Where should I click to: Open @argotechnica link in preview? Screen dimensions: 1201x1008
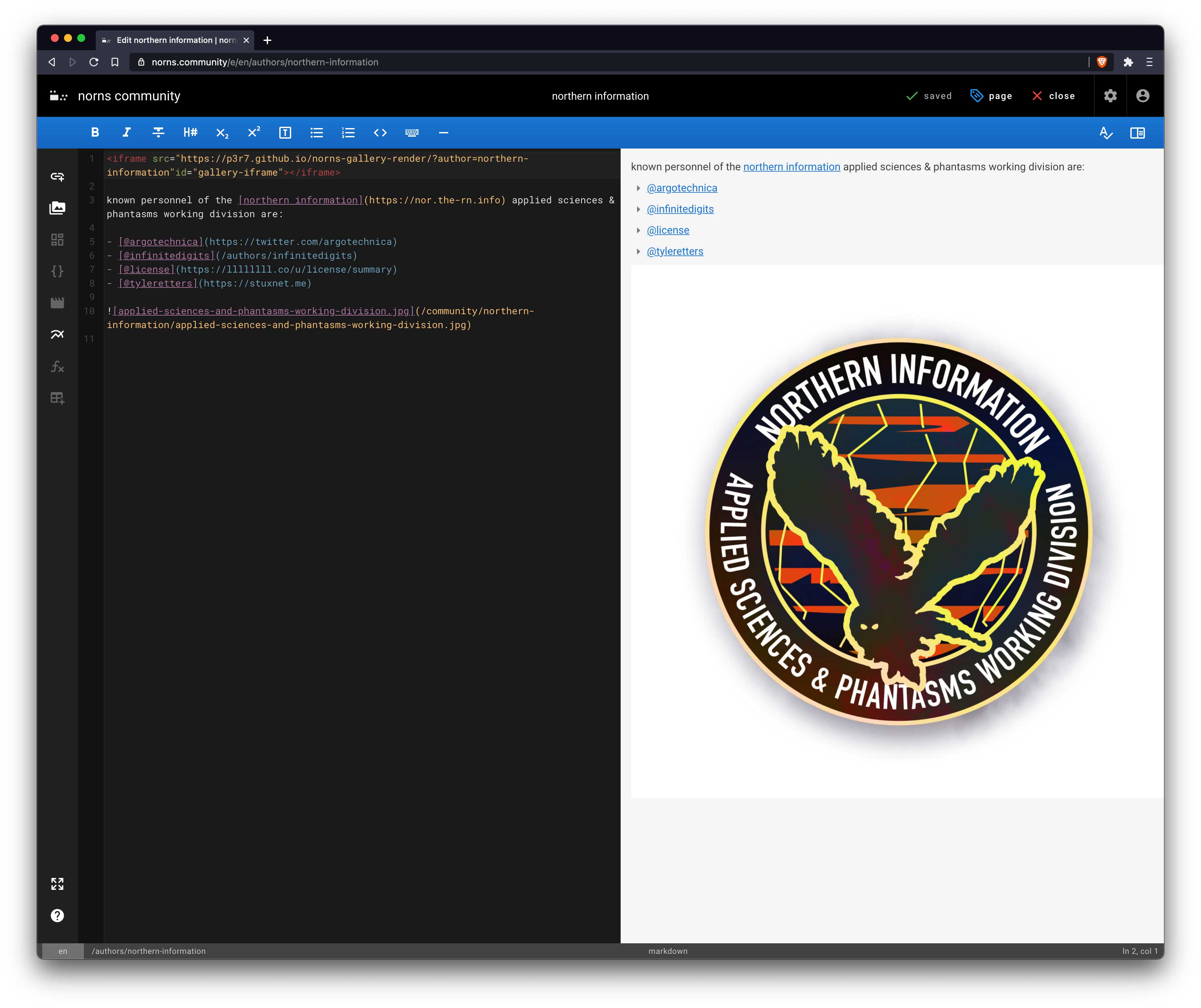pyautogui.click(x=682, y=188)
